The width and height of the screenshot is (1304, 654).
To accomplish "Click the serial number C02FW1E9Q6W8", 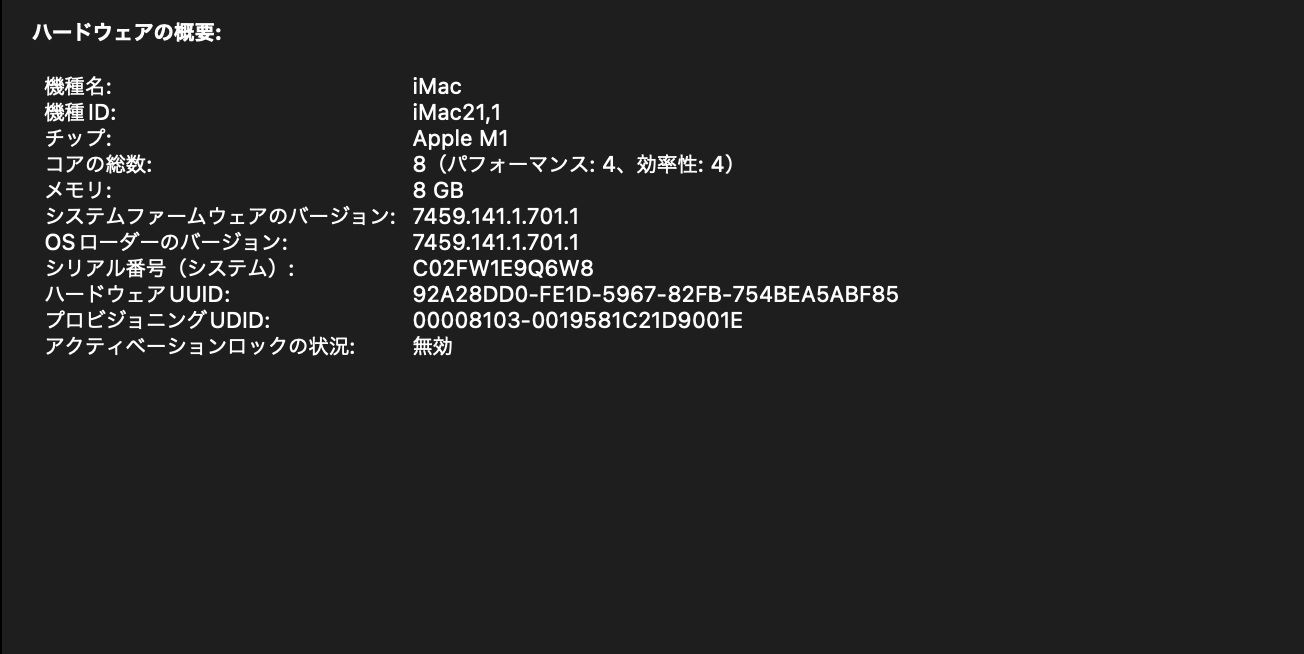I will (x=503, y=268).
